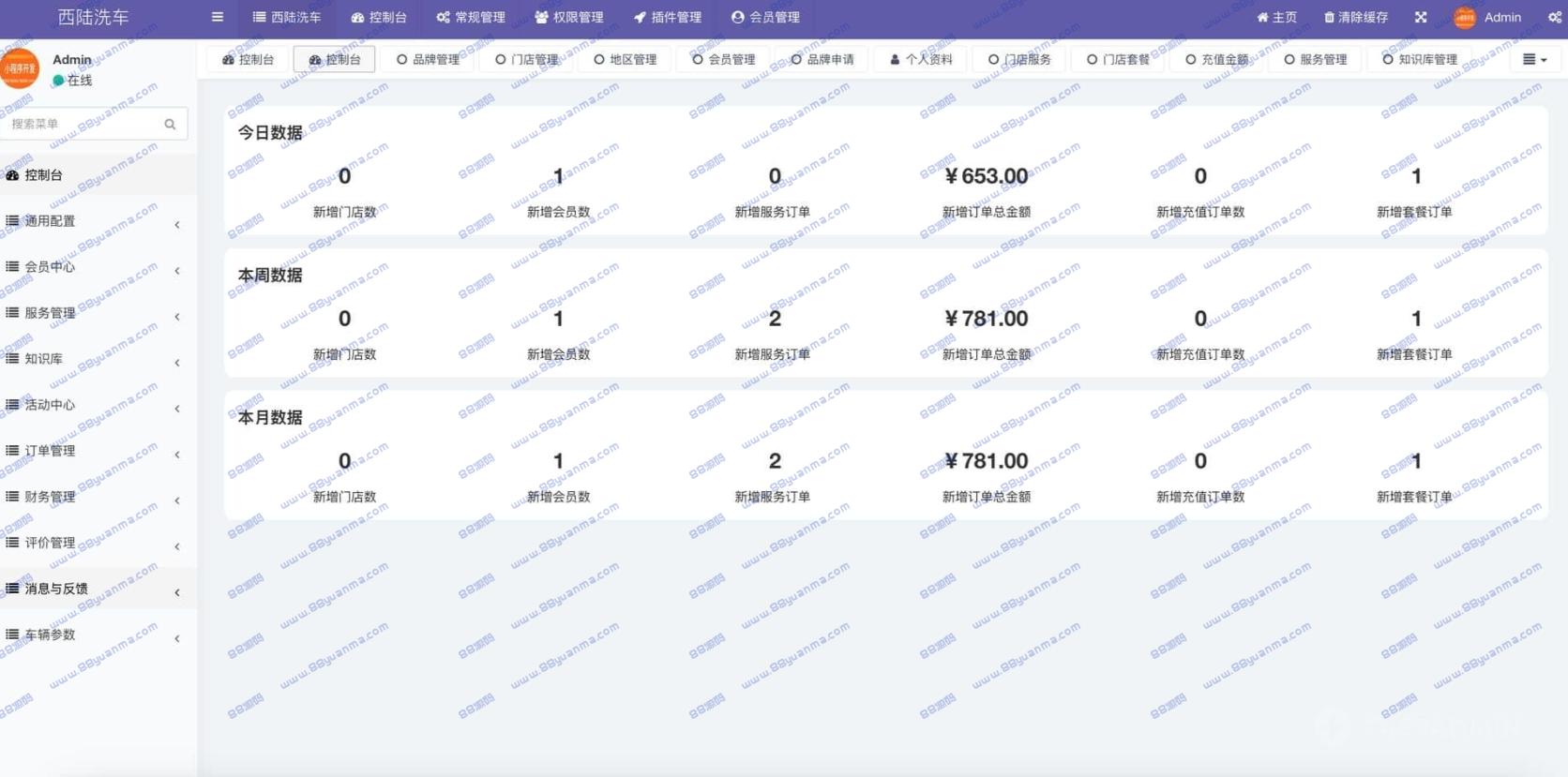Expand 财务管理 sidebar chevron
Image resolution: width=1568 pixels, height=777 pixels.
point(177,500)
